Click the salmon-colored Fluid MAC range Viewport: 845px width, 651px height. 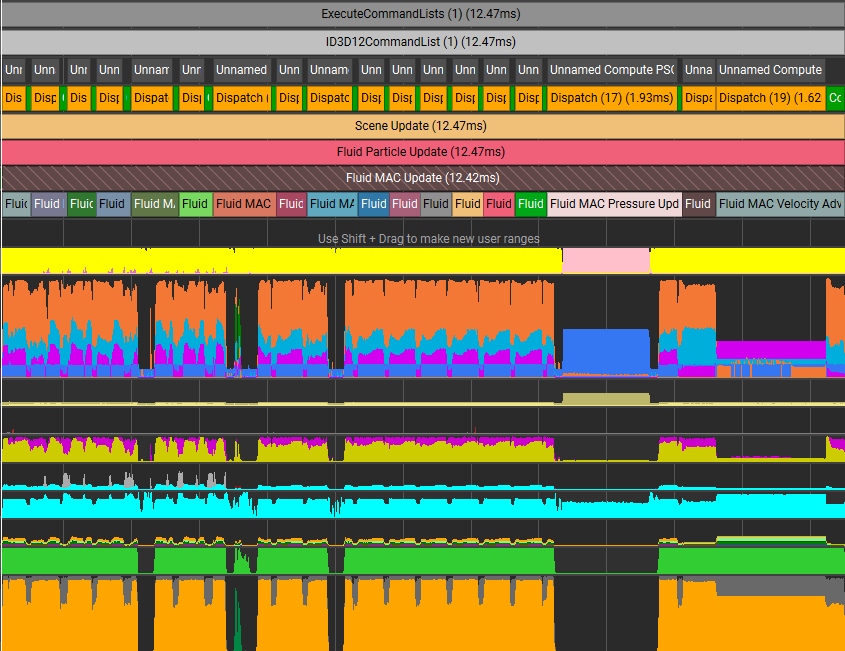245,204
